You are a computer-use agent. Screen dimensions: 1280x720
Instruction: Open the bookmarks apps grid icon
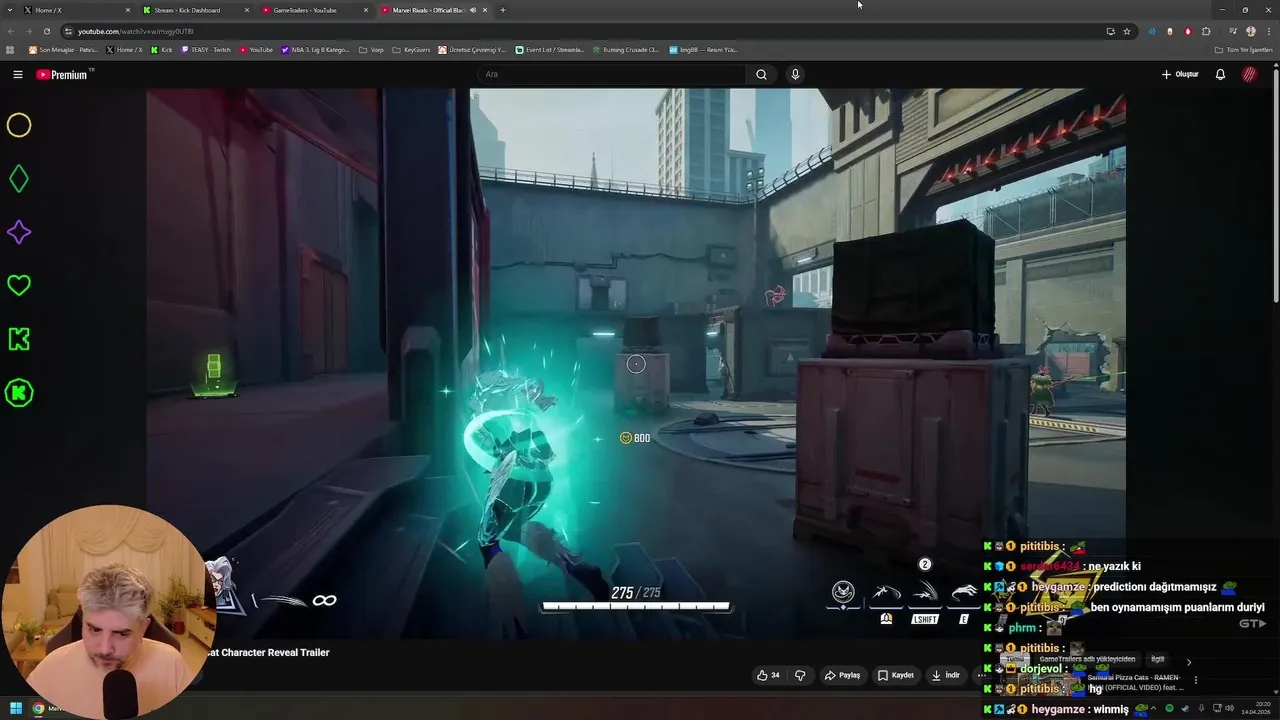10,49
